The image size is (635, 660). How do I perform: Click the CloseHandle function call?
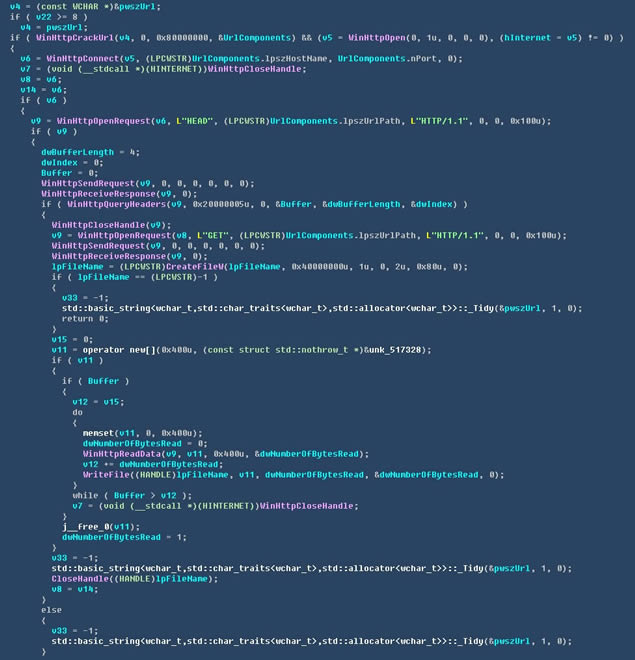(x=76, y=578)
